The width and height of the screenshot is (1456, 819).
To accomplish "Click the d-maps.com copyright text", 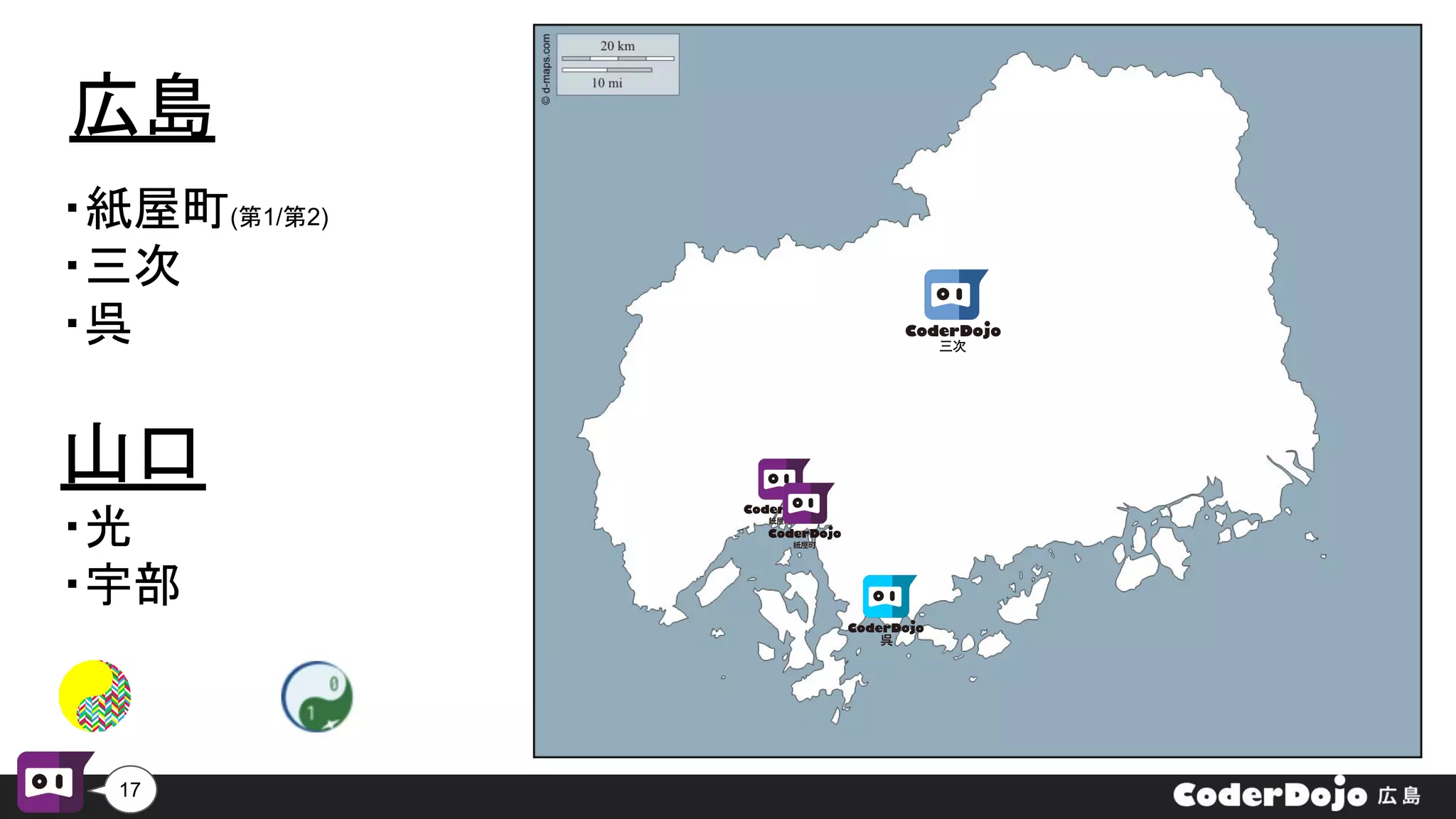I will [x=546, y=69].
